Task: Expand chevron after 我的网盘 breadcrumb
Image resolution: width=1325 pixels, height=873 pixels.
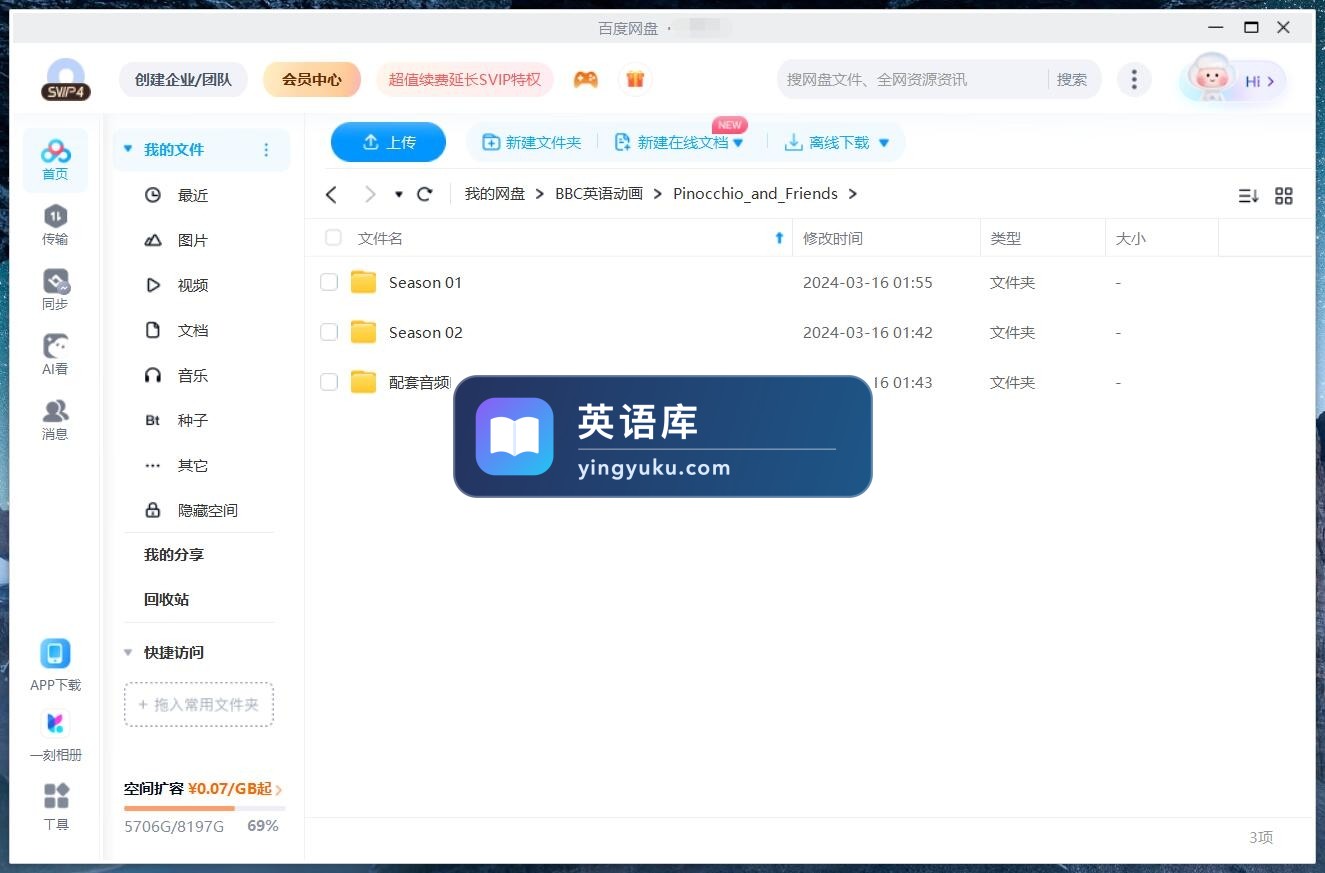Action: [x=540, y=194]
